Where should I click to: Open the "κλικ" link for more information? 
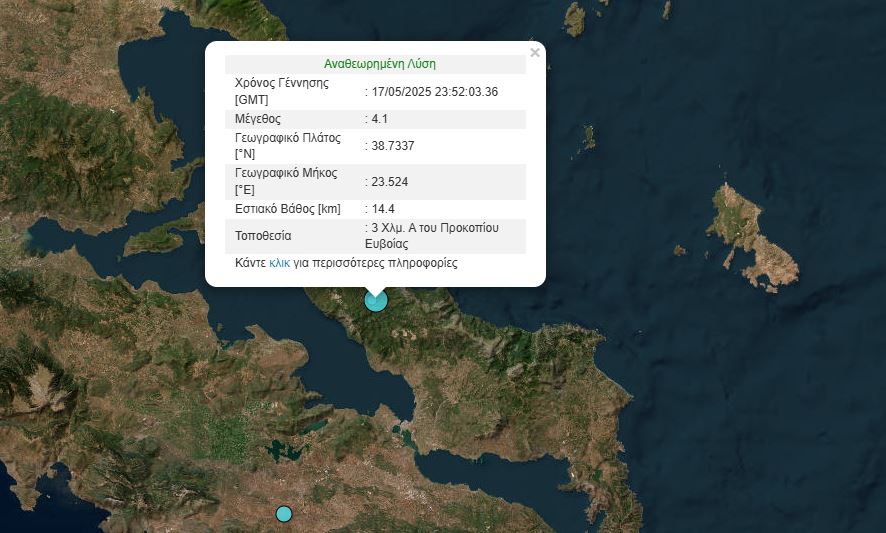coord(279,264)
